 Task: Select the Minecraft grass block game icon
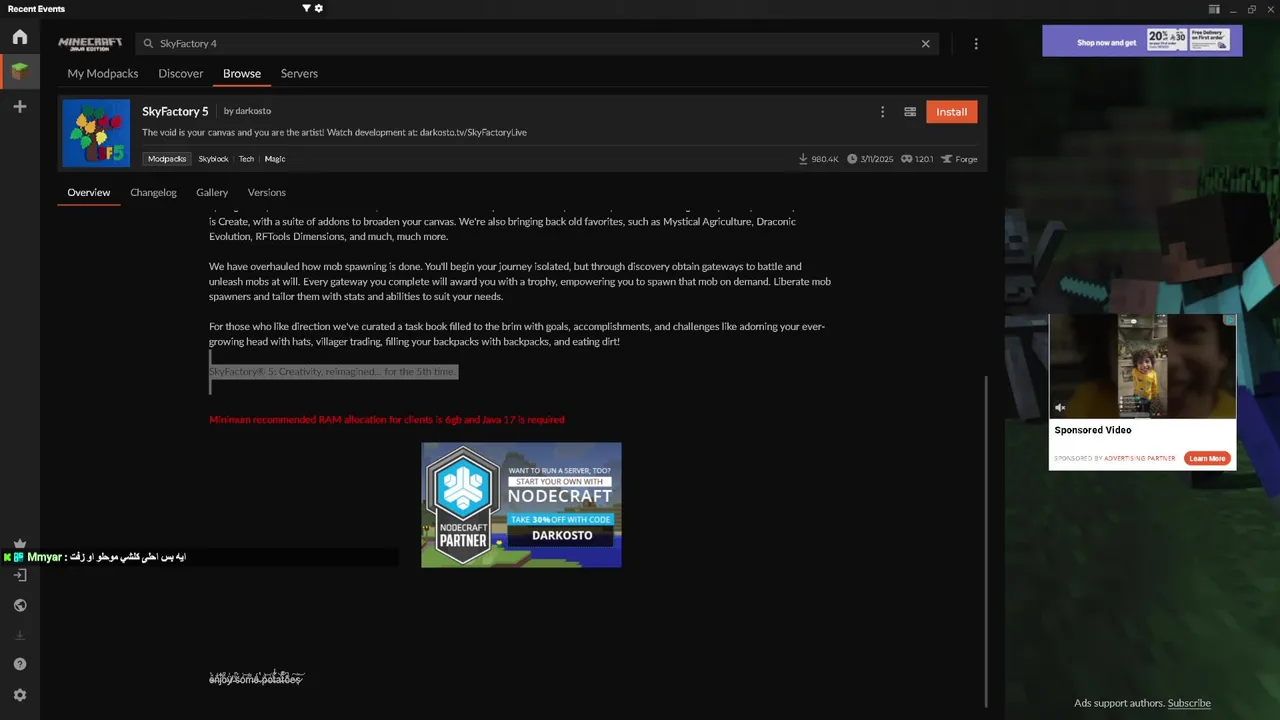[20, 71]
